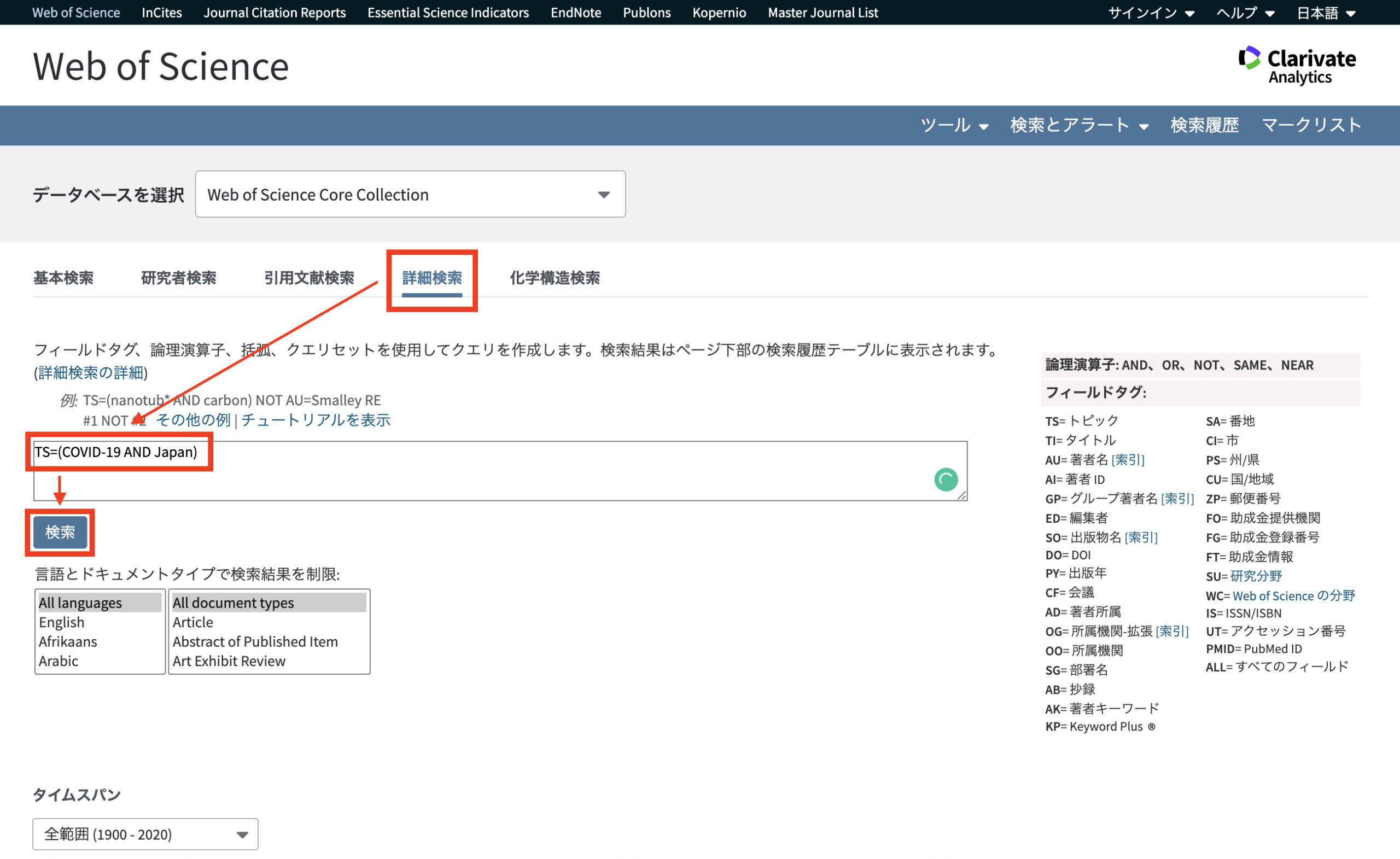The height and width of the screenshot is (859, 1400).
Task: Click the KP= Keyword Plus field tag
Action: (1100, 727)
